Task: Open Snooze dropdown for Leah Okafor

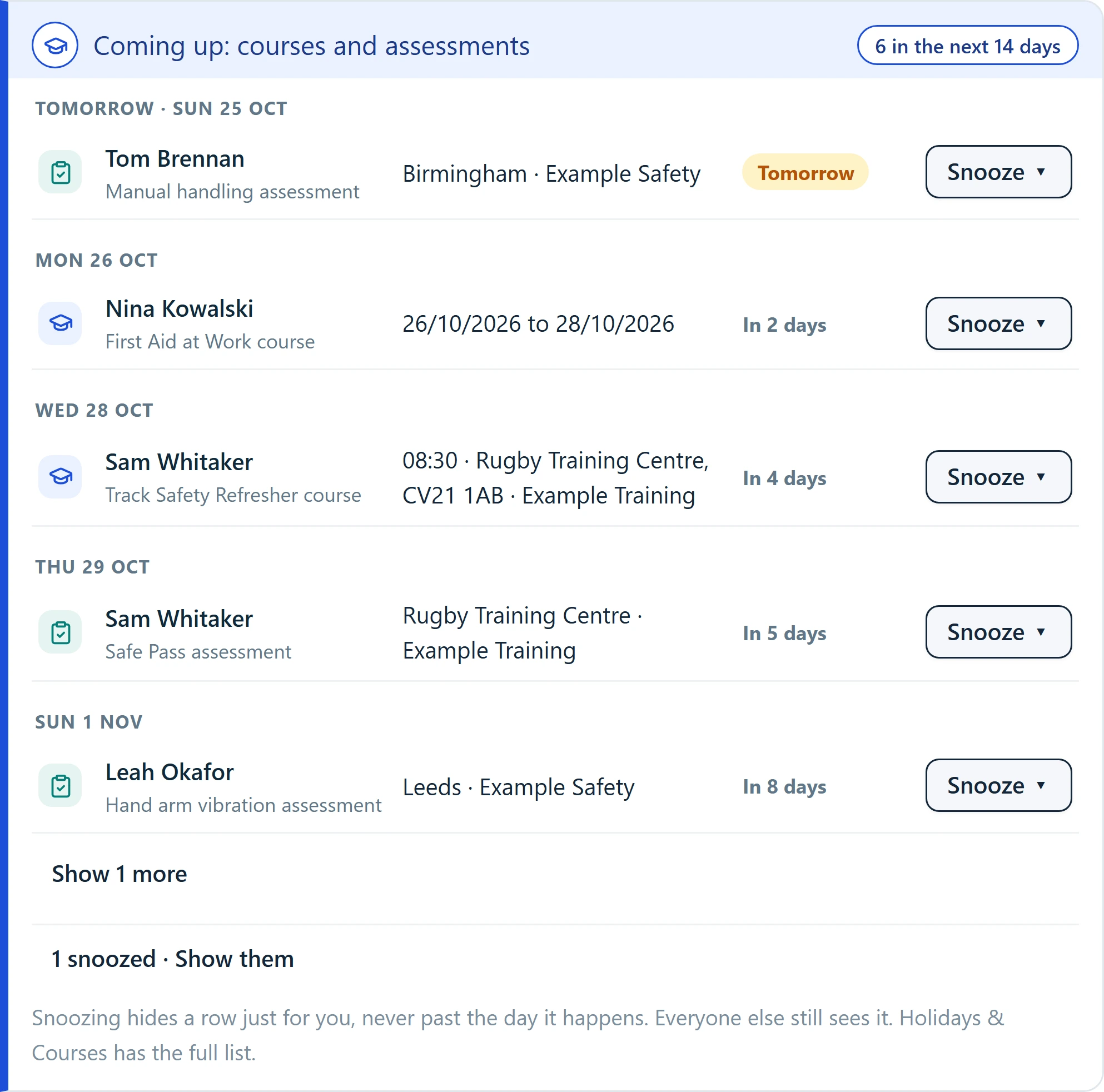Action: [998, 785]
